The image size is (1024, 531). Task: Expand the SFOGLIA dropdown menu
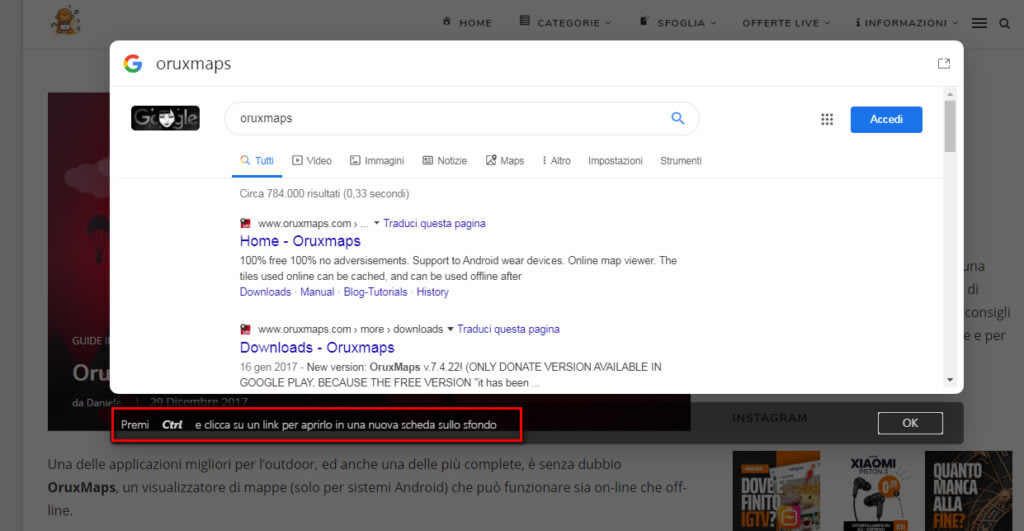click(678, 22)
